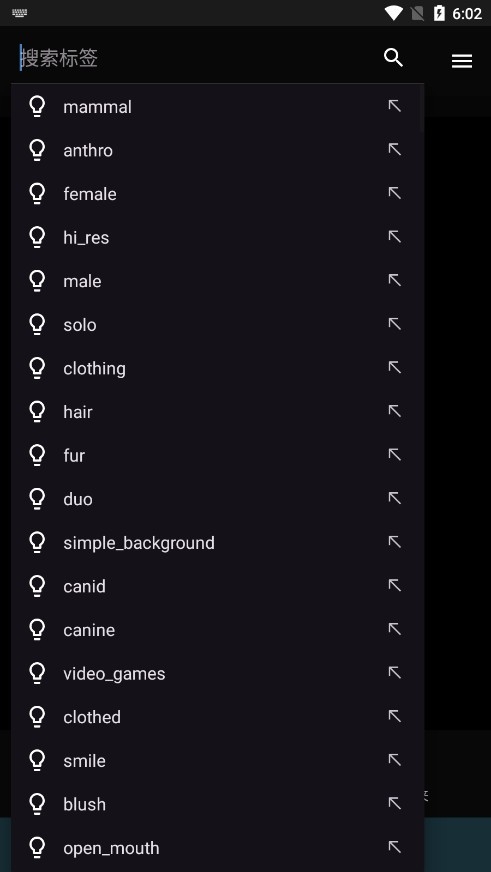Focus the 搜索标签 search field
491x872 pixels.
point(195,58)
